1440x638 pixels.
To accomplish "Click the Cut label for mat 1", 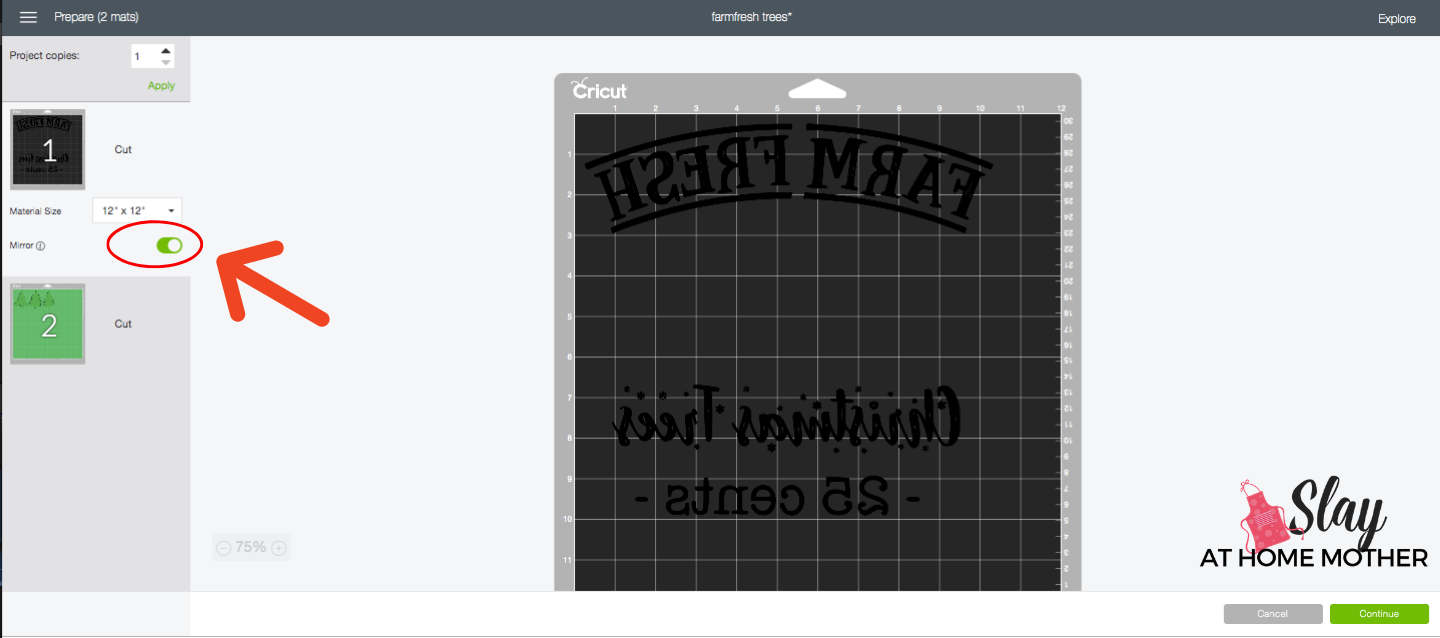I will coord(123,150).
